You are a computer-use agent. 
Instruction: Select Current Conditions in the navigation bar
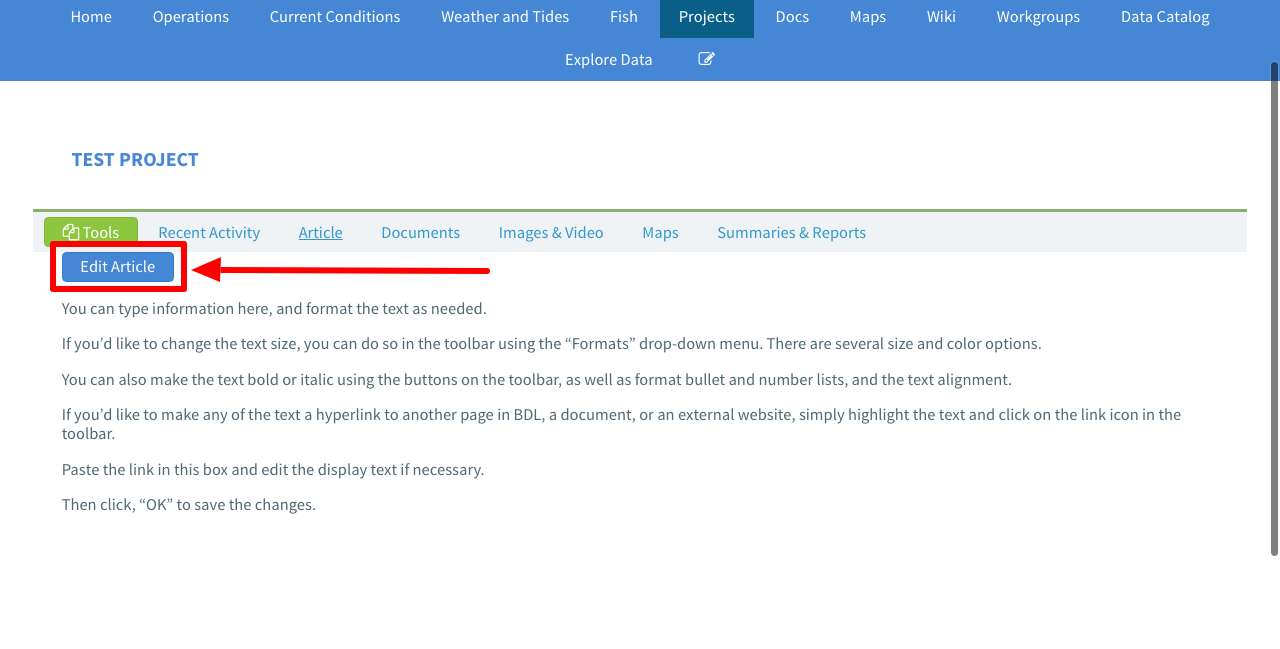tap(335, 17)
